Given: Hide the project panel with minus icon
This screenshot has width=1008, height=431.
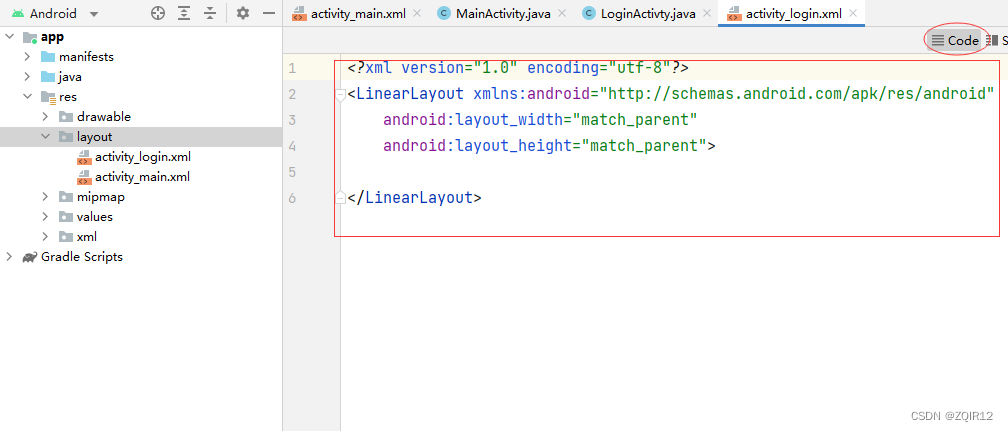Looking at the screenshot, I should tap(269, 14).
